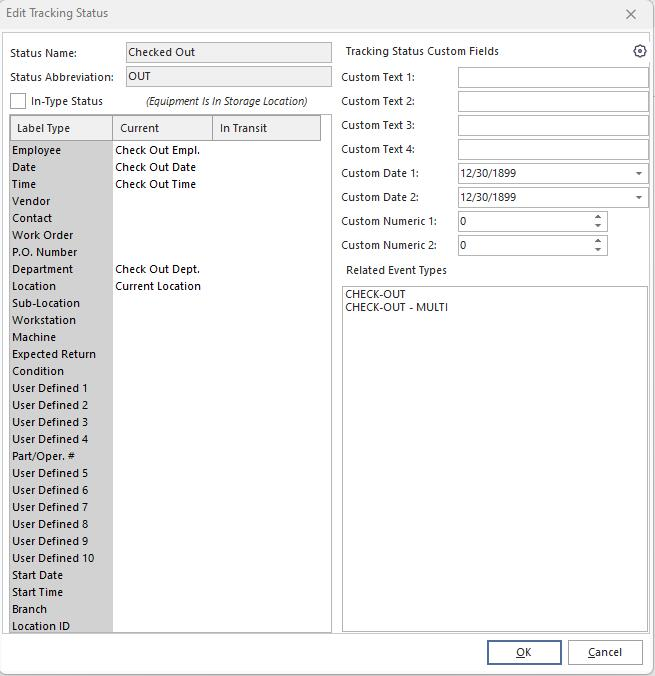Screen dimensions: 655x676
Task: Select the Status Name field
Action: pos(228,53)
